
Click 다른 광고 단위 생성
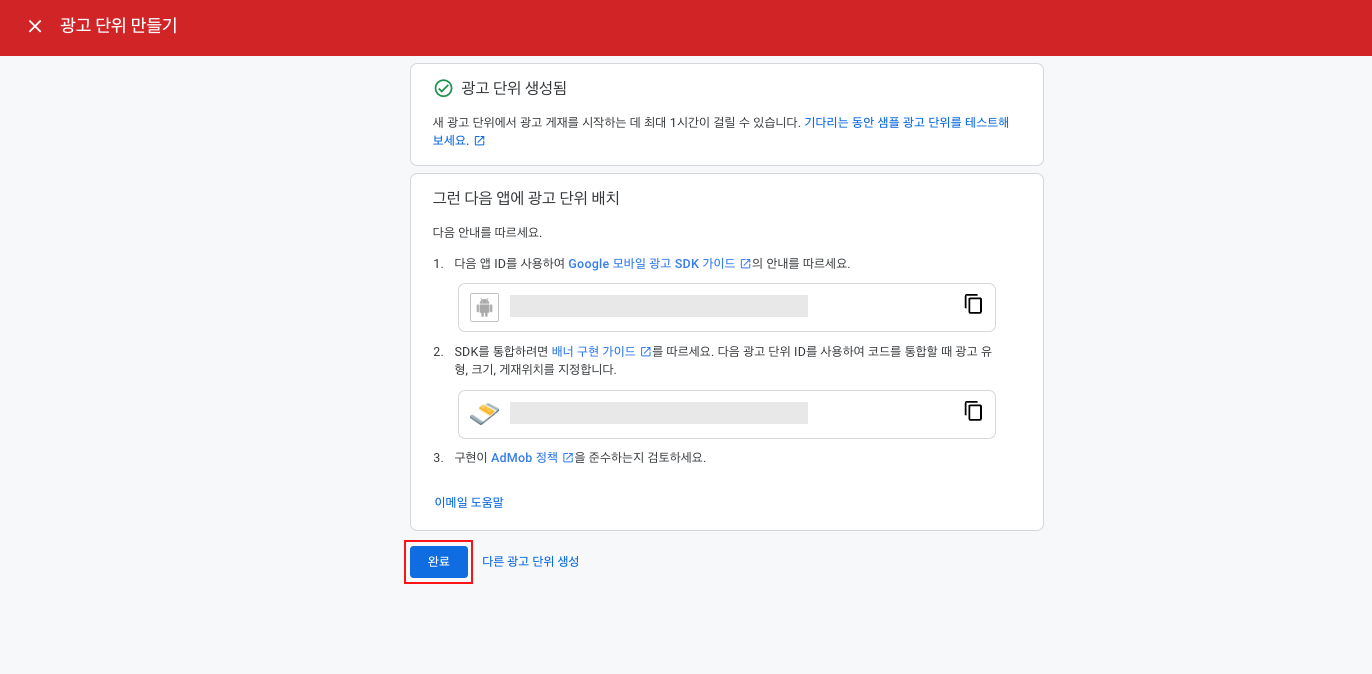(531, 562)
